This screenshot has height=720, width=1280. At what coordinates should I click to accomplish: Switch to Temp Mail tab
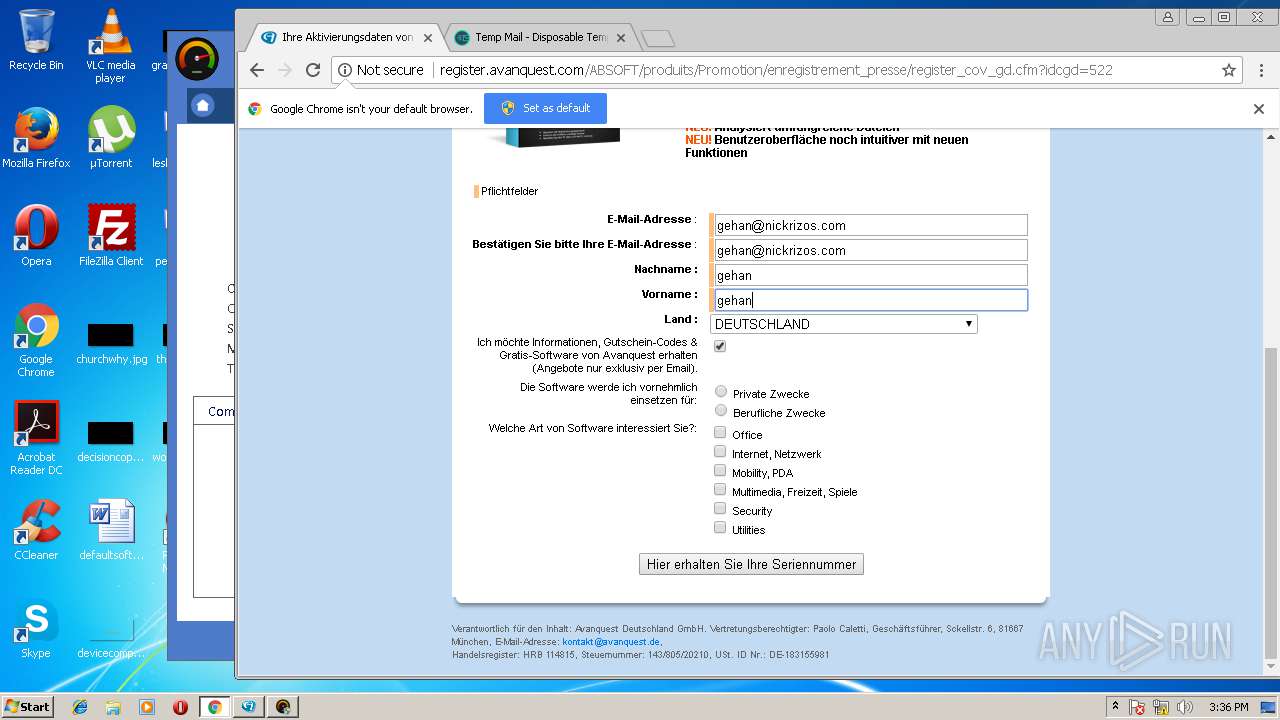[x=539, y=37]
